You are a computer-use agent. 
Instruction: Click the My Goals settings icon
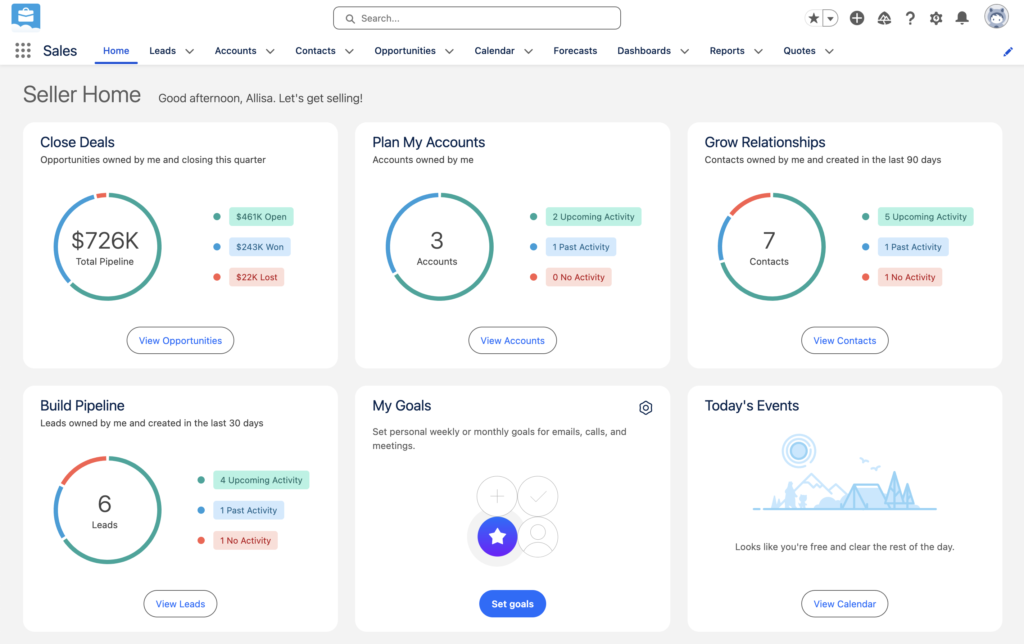click(x=646, y=407)
